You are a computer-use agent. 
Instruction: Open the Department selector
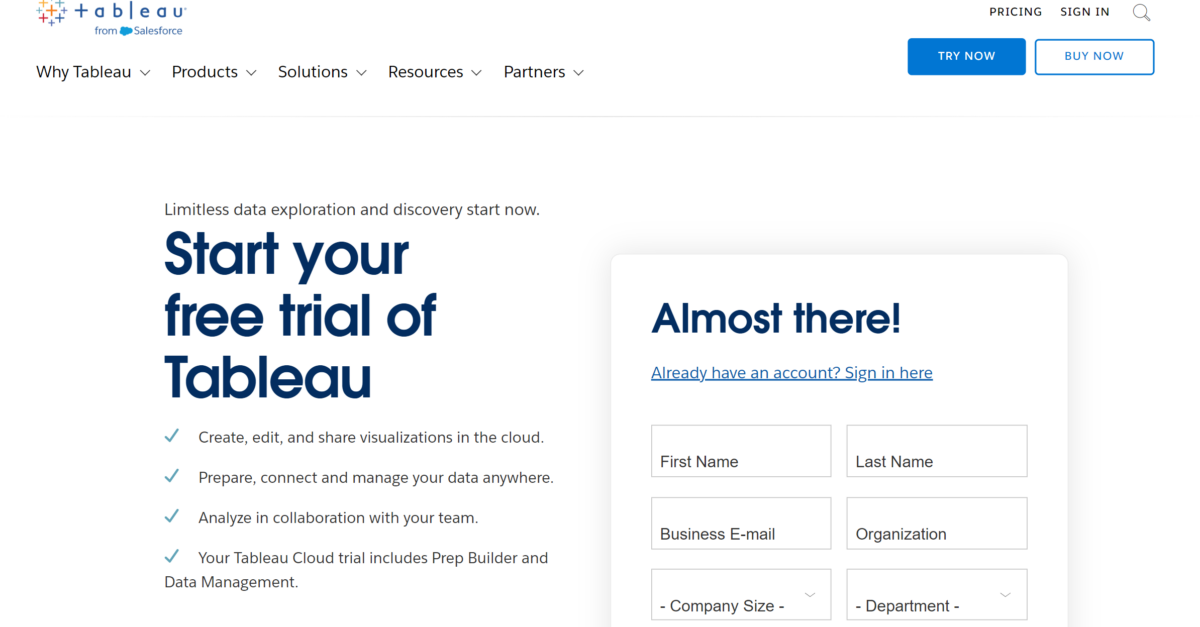[936, 594]
